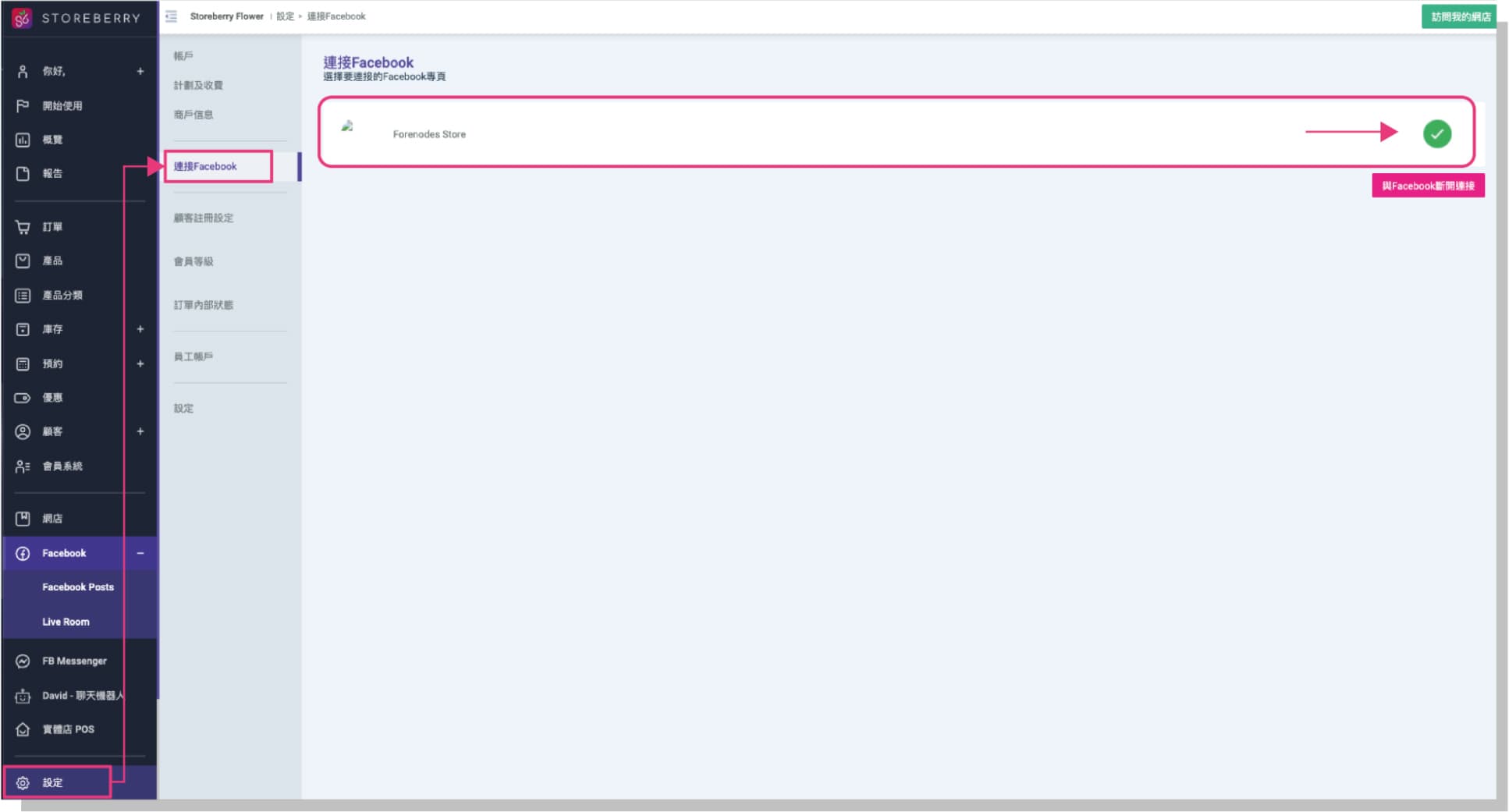The width and height of the screenshot is (1509, 812).
Task: Open 設定 item in settings submenu
Action: tap(183, 408)
